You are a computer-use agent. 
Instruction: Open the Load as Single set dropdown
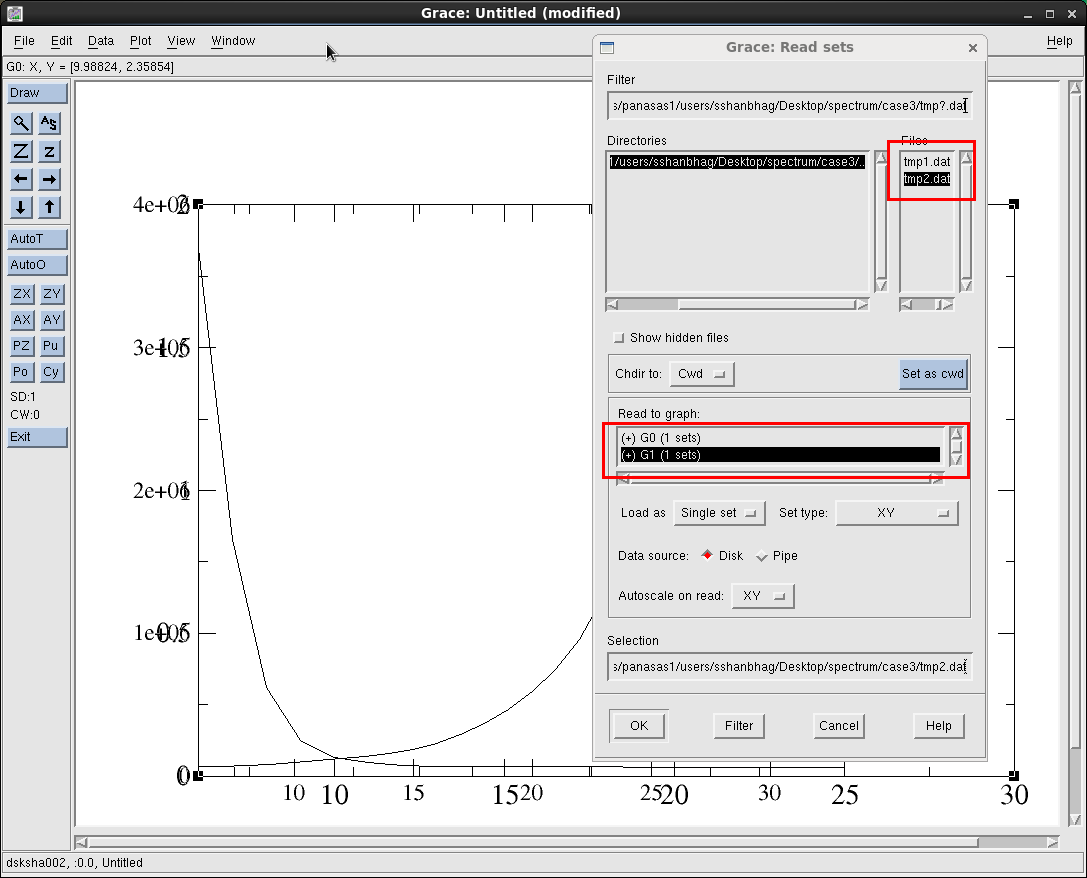click(719, 512)
